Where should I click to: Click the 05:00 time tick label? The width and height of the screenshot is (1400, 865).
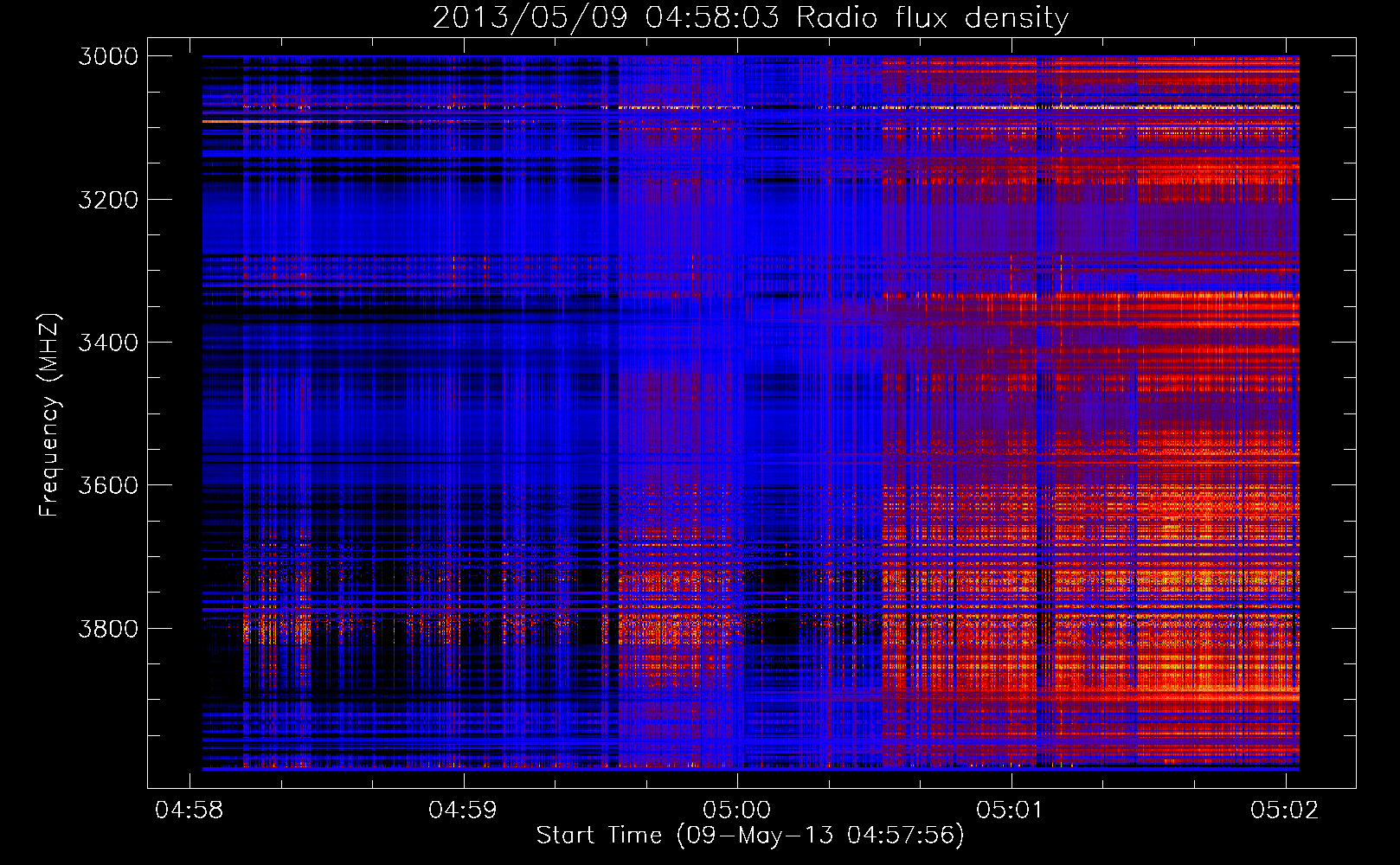(x=737, y=810)
